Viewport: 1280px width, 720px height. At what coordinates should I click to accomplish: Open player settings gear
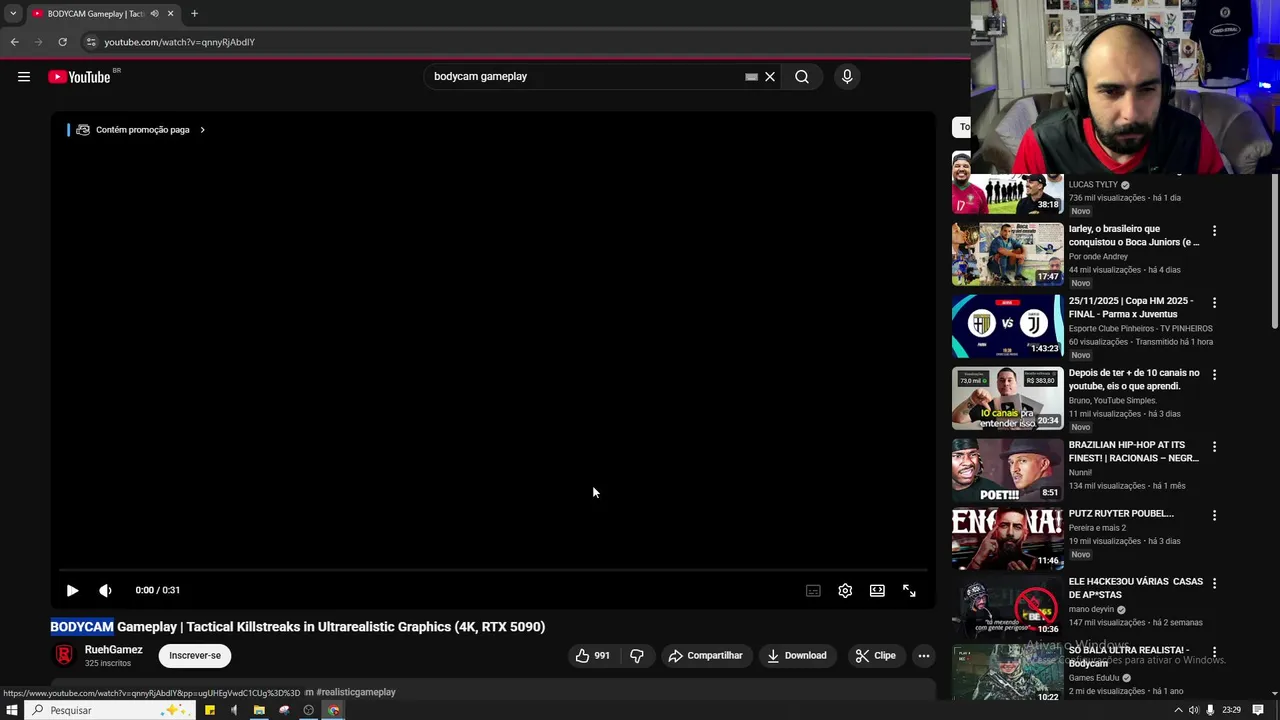(x=845, y=591)
